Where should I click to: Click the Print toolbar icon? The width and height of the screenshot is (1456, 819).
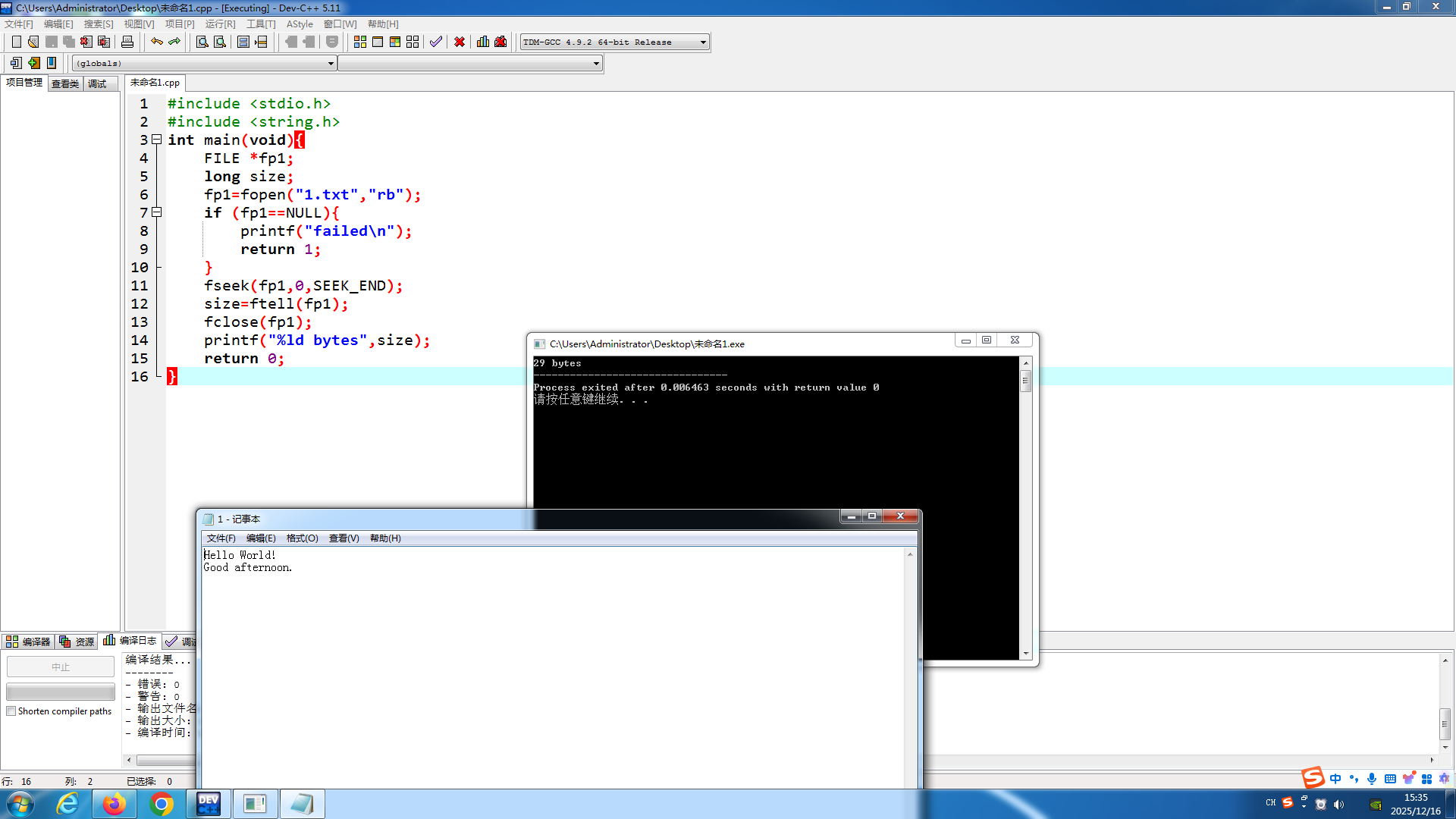coord(127,42)
